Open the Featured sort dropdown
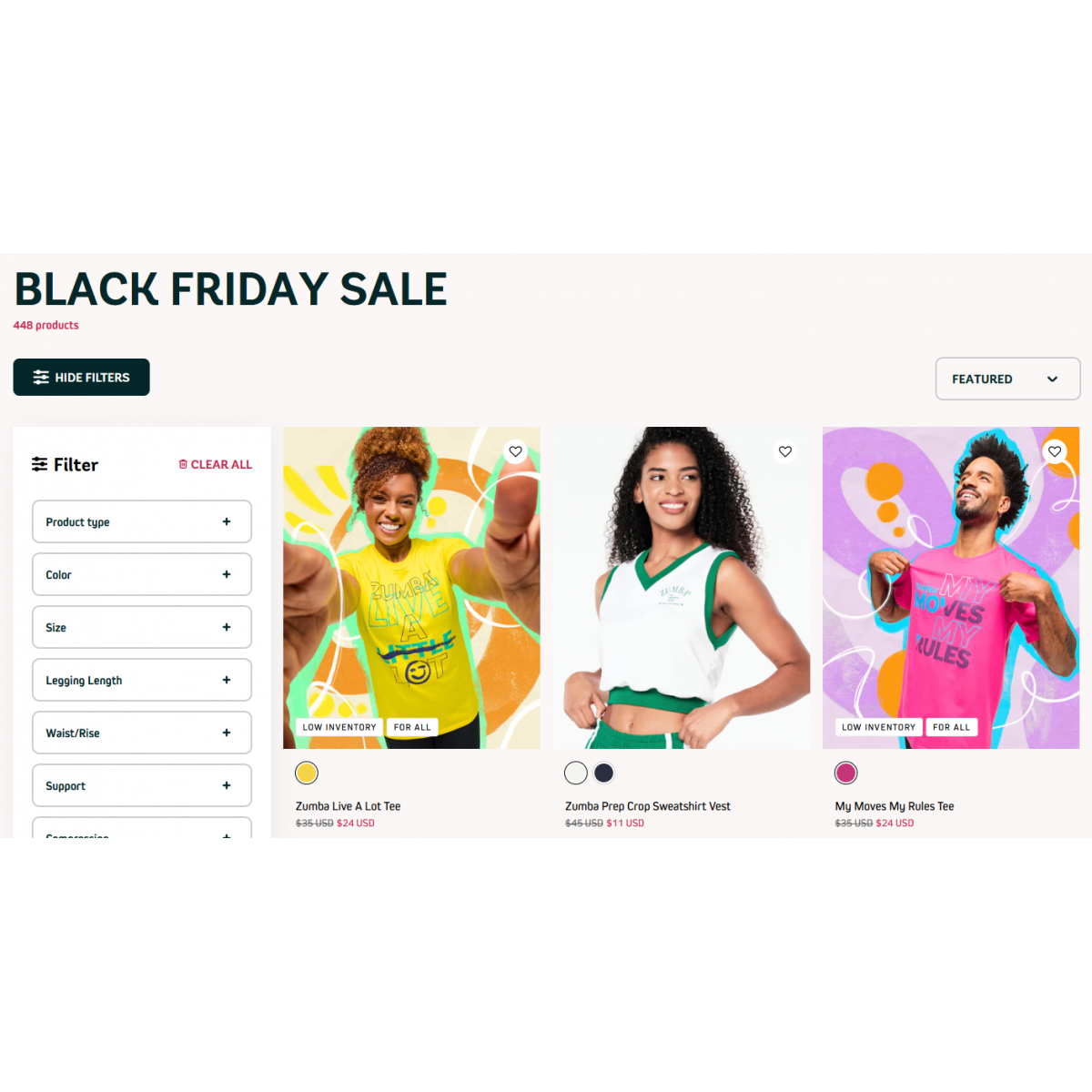The height and width of the screenshot is (1092, 1092). [1007, 379]
